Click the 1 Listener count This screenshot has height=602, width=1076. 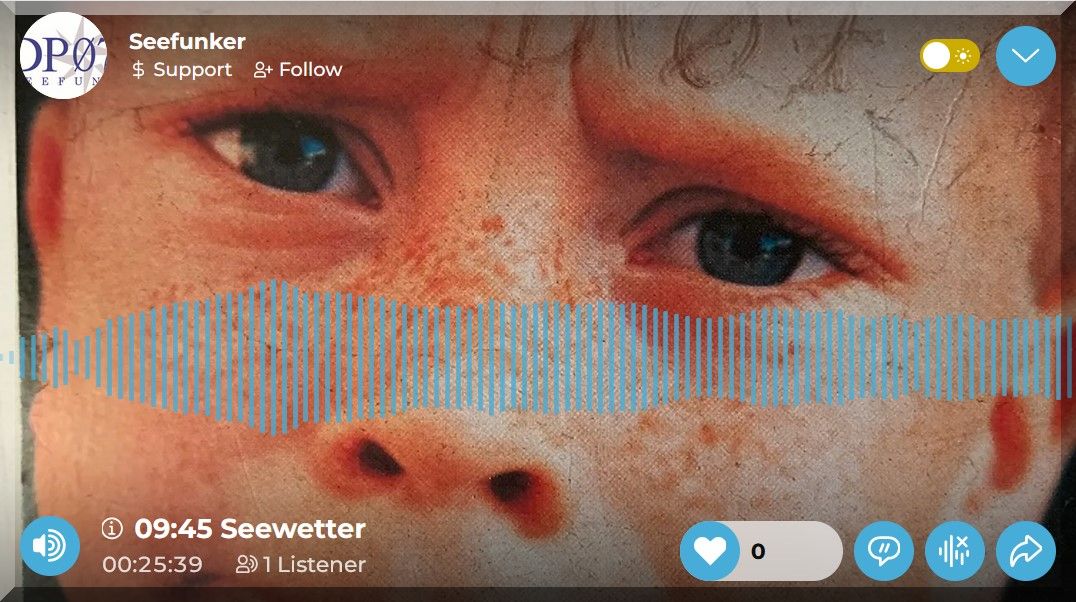314,564
